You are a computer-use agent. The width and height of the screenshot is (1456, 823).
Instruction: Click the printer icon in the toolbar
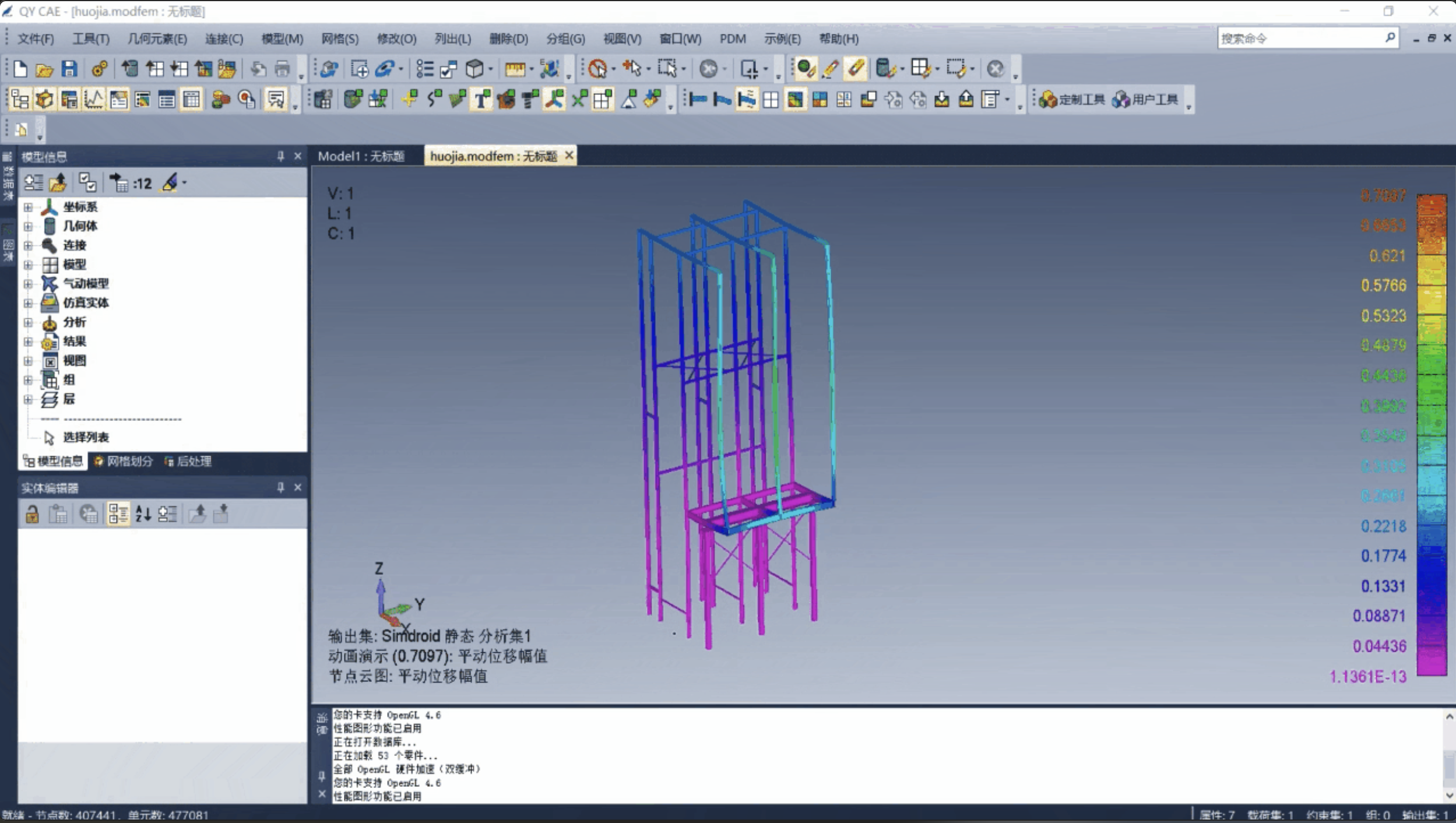click(x=283, y=69)
